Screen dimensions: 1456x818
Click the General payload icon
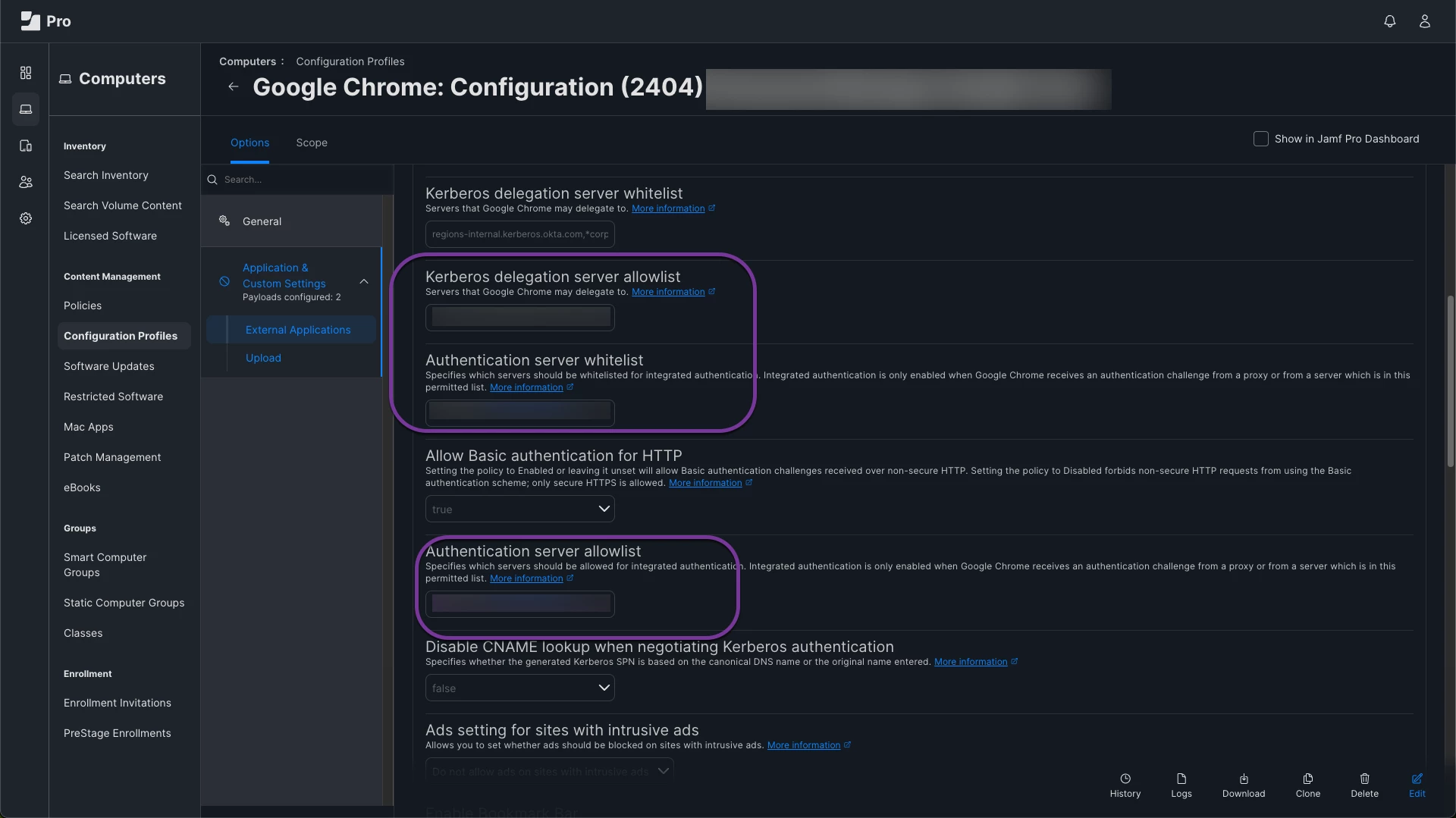[224, 221]
